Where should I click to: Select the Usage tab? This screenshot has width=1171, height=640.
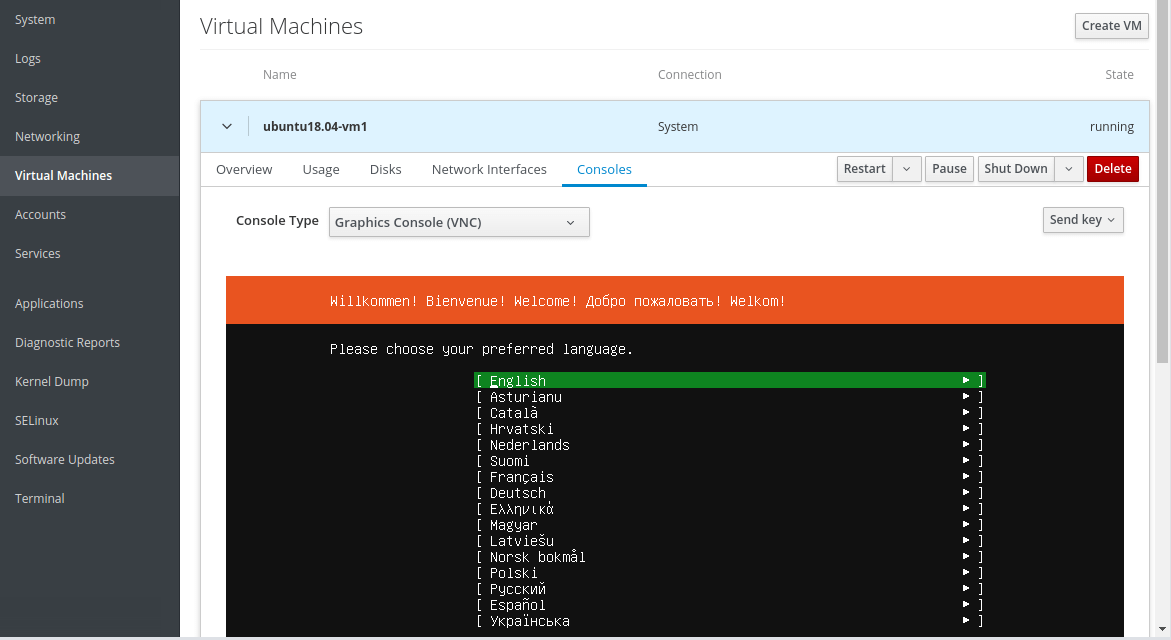(321, 170)
